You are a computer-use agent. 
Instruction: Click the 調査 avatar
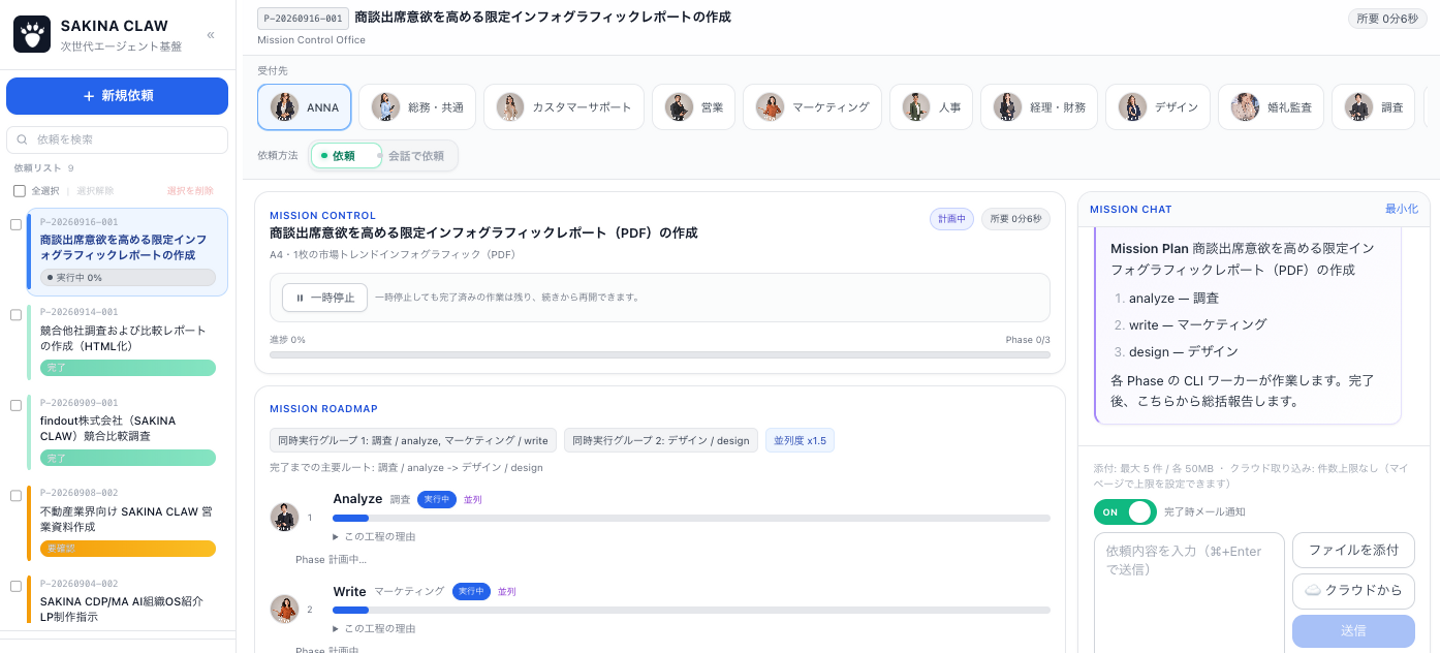pyautogui.click(x=1358, y=107)
